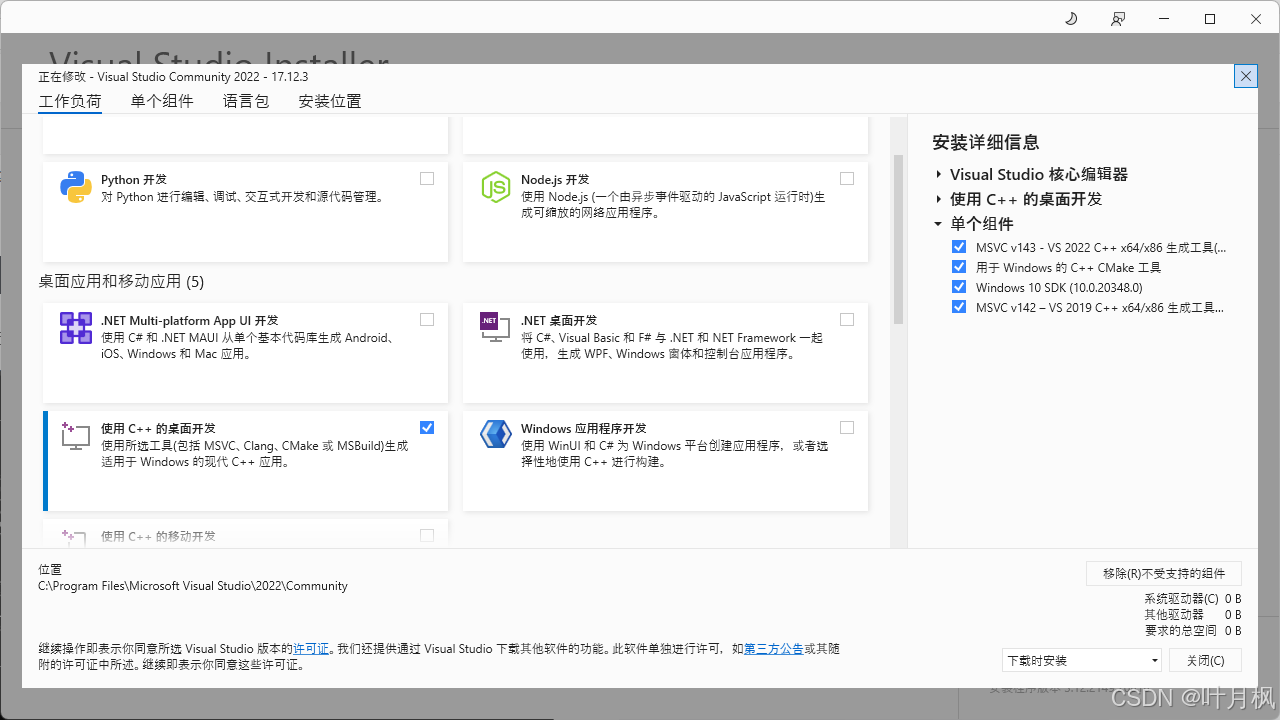The image size is (1280, 720).
Task: Check the .NET Multi-platform App UI 开发 checkbox
Action: [x=427, y=320]
